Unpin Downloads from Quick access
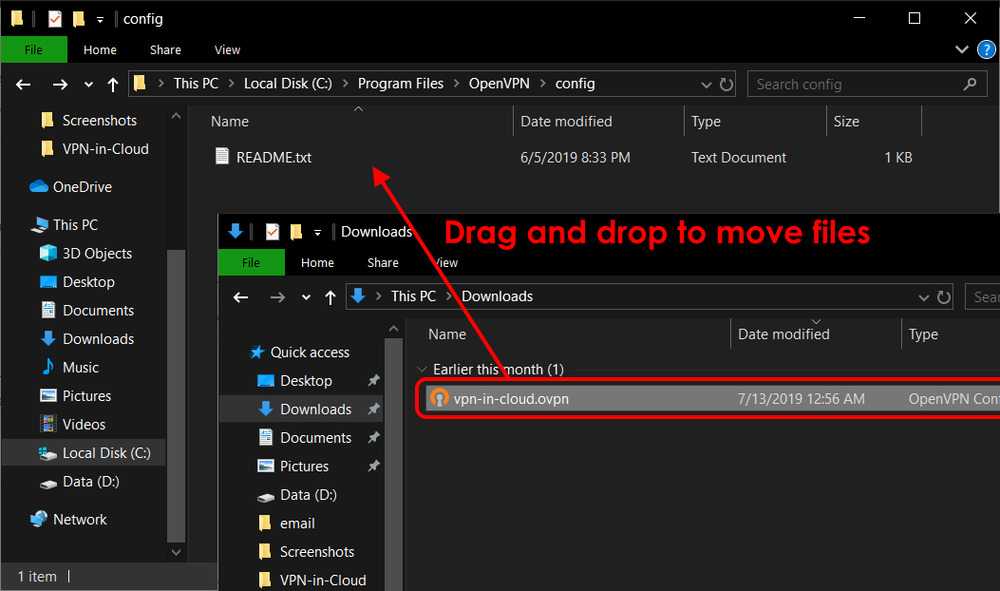 373,409
